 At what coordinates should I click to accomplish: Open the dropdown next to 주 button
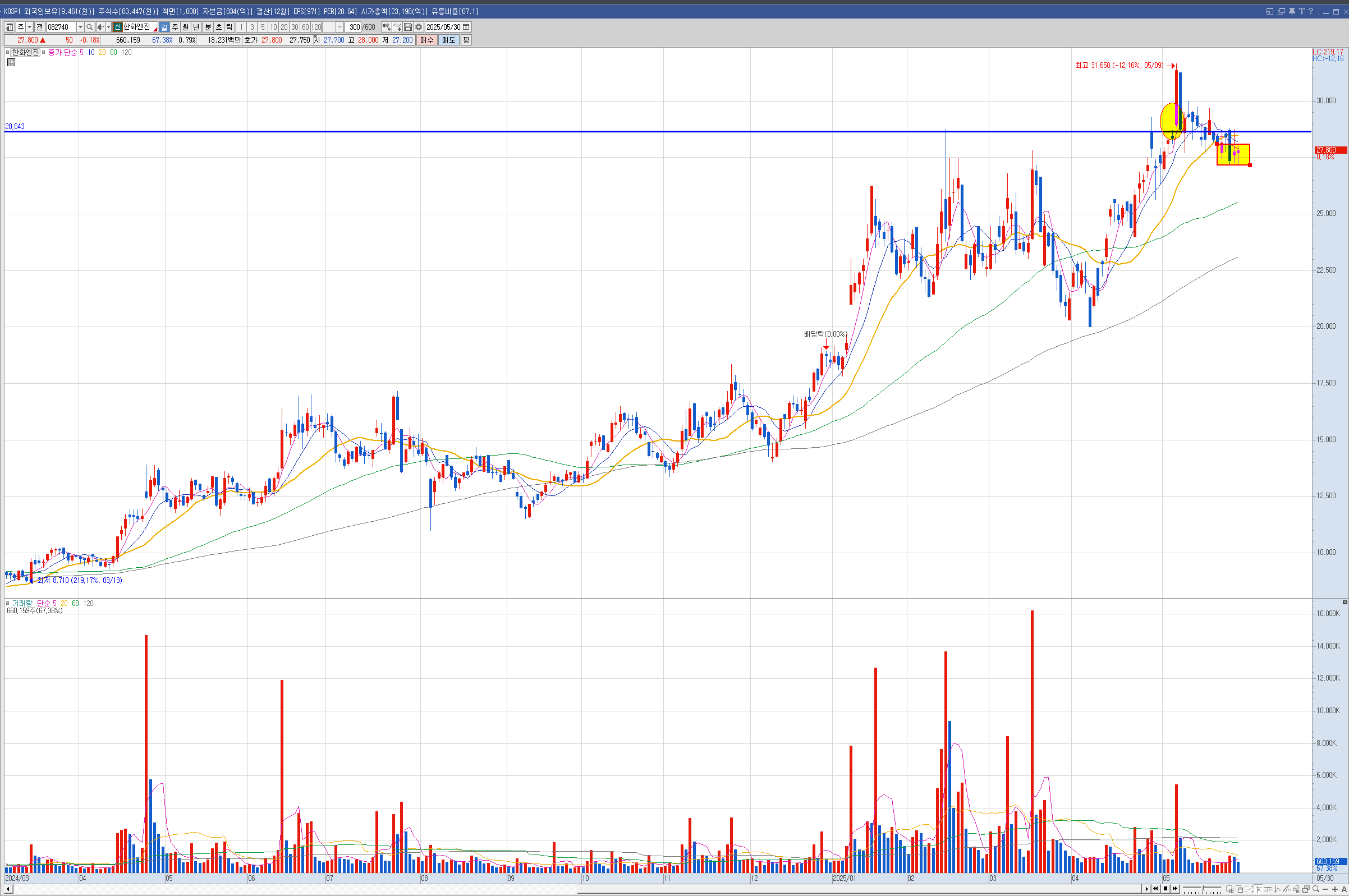tap(29, 27)
